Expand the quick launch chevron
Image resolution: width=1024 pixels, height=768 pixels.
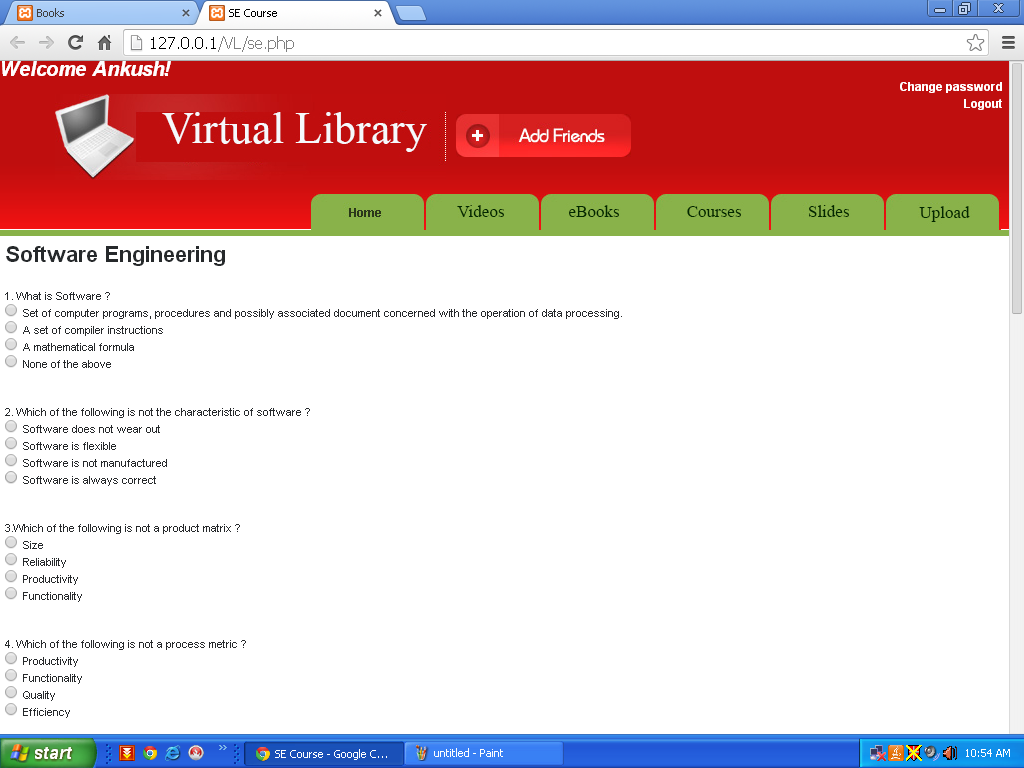tap(223, 748)
